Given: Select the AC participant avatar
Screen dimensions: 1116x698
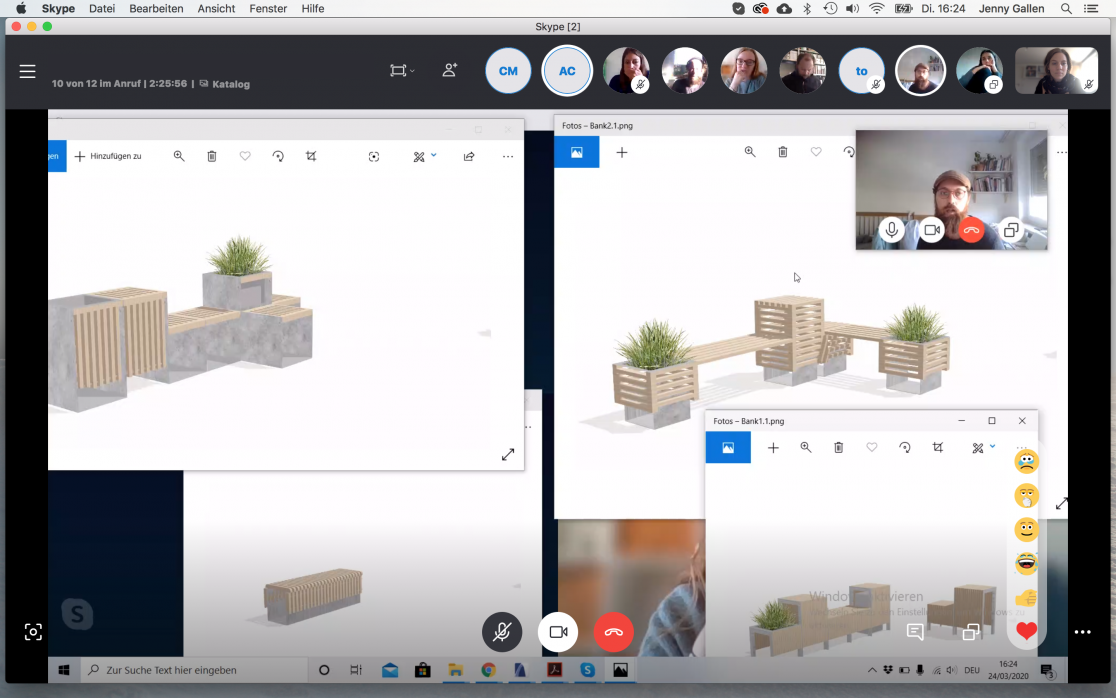Looking at the screenshot, I should (567, 71).
